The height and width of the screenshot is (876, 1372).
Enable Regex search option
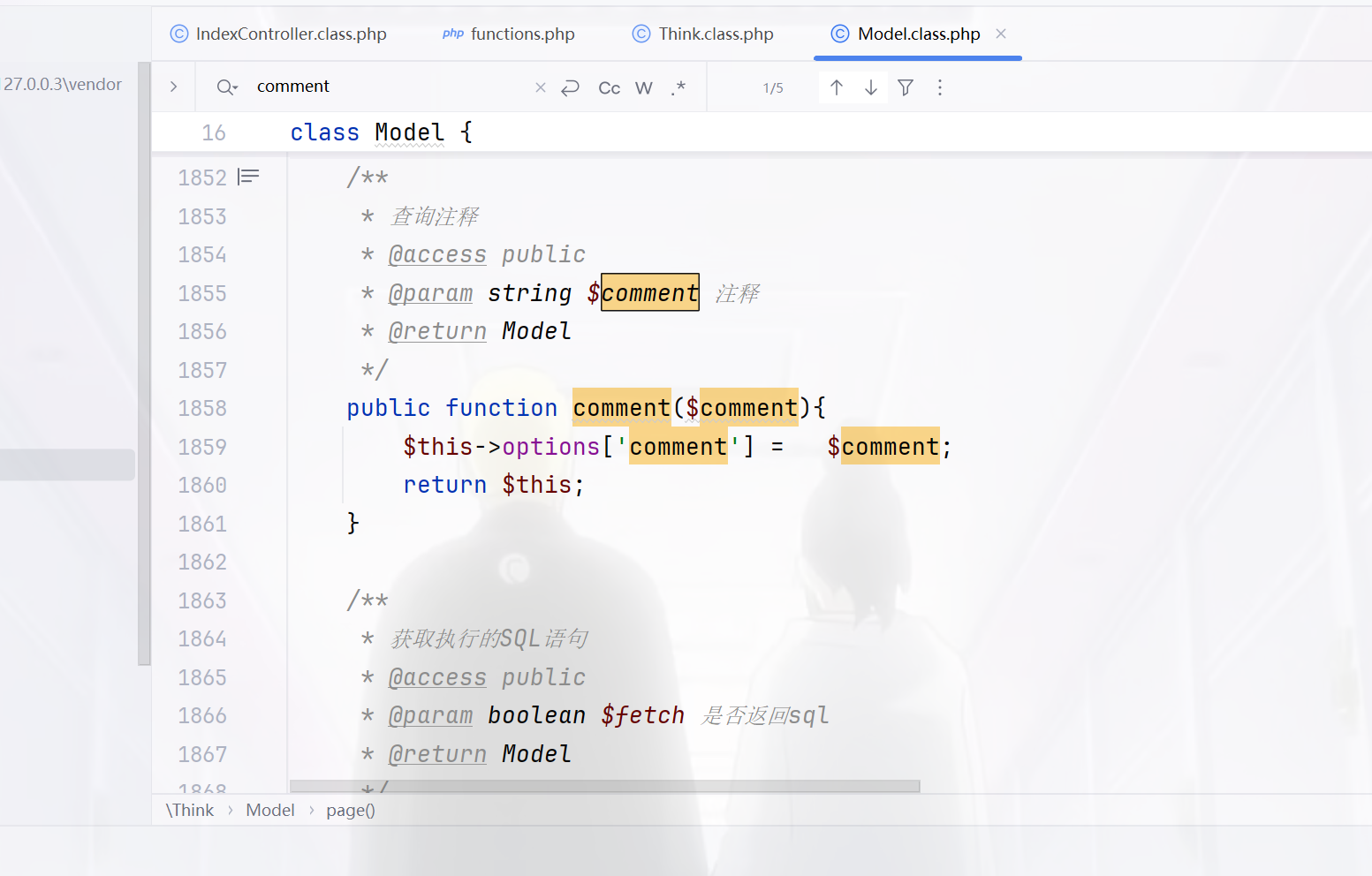tap(678, 87)
